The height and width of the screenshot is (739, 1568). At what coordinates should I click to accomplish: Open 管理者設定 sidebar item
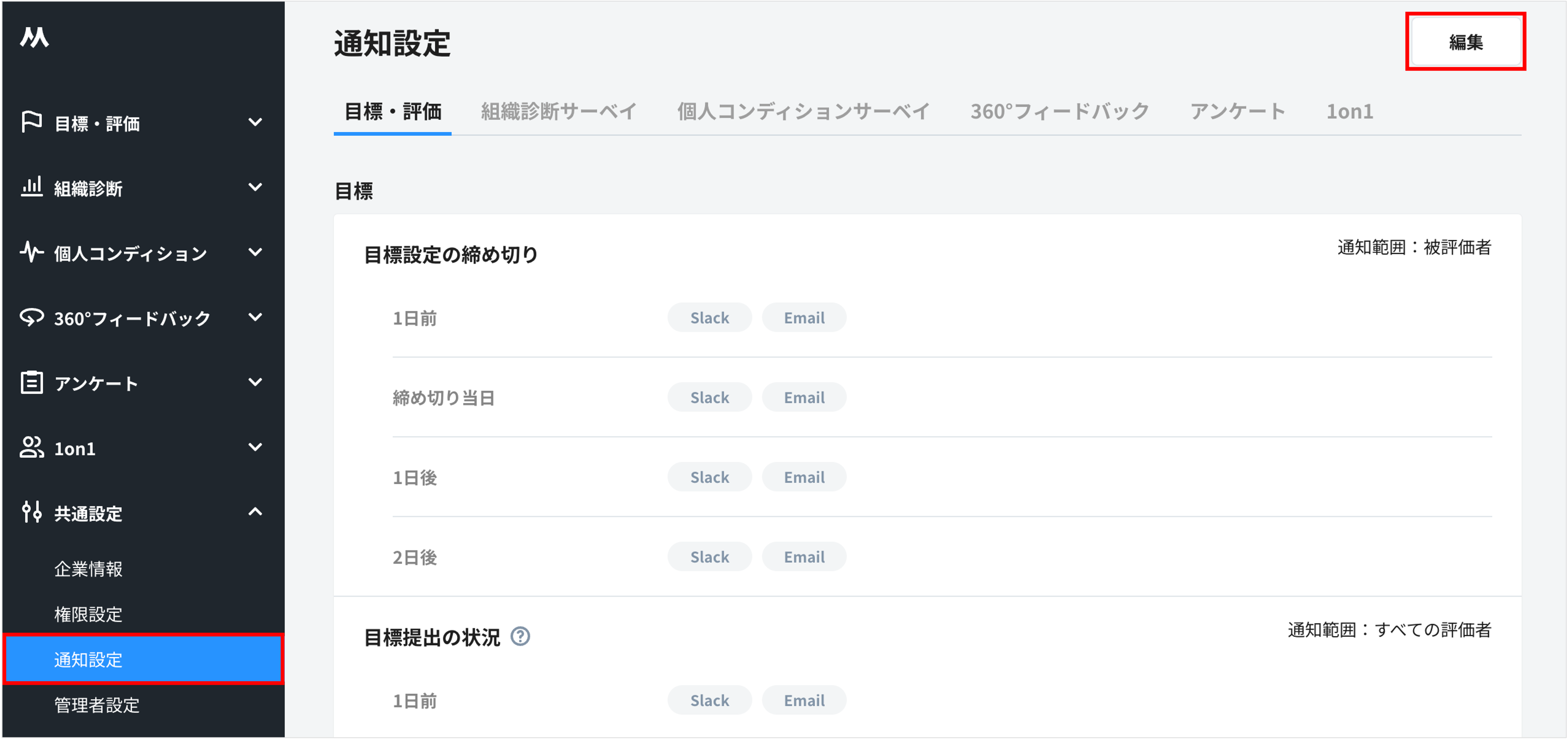pos(97,705)
